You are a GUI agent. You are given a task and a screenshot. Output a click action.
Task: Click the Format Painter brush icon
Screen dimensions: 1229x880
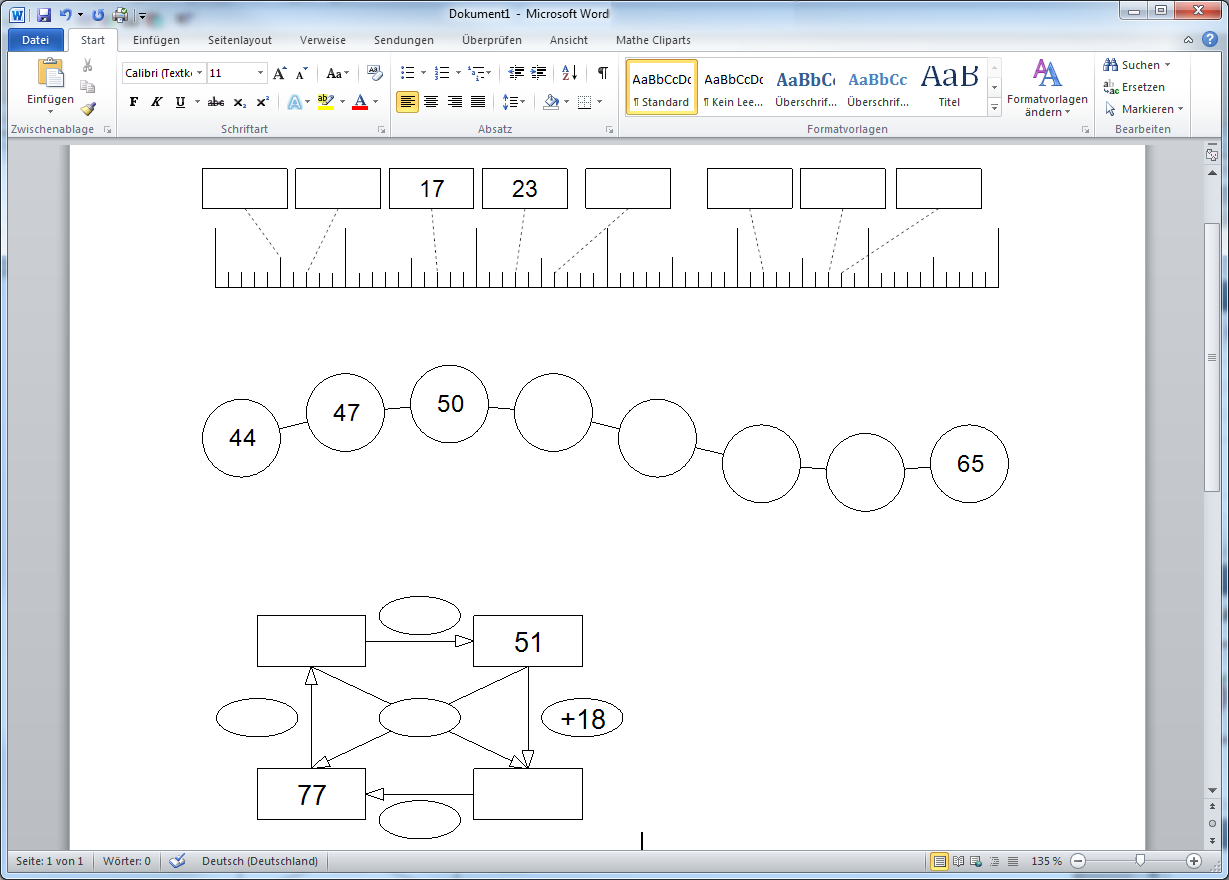(x=88, y=109)
